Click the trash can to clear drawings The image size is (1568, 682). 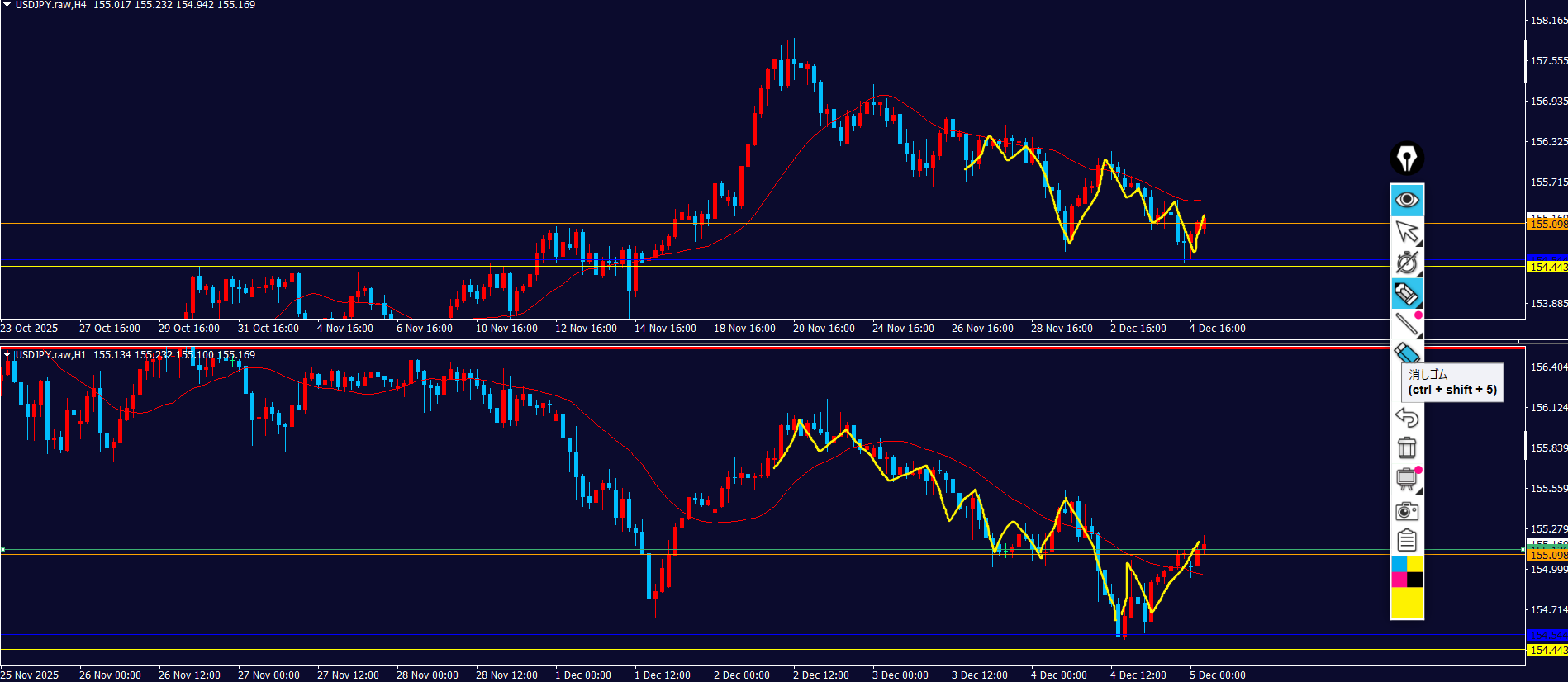tap(1406, 448)
